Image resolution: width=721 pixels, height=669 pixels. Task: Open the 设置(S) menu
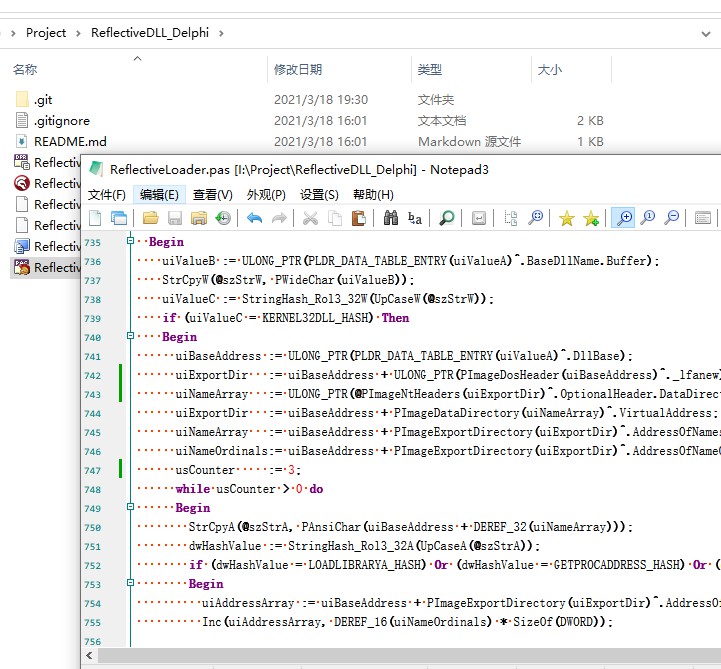319,194
